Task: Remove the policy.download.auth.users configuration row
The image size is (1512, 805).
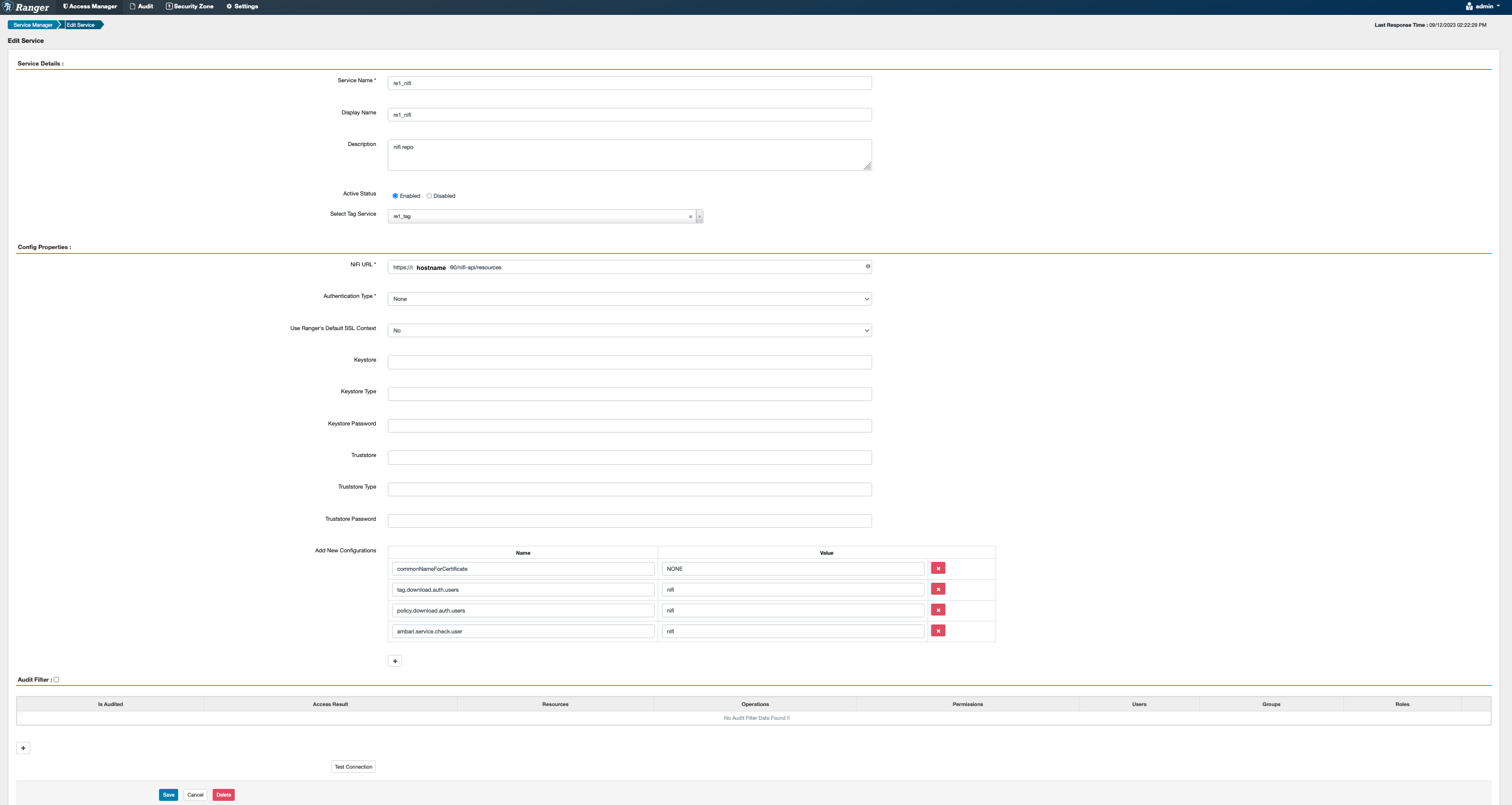Action: pos(938,610)
